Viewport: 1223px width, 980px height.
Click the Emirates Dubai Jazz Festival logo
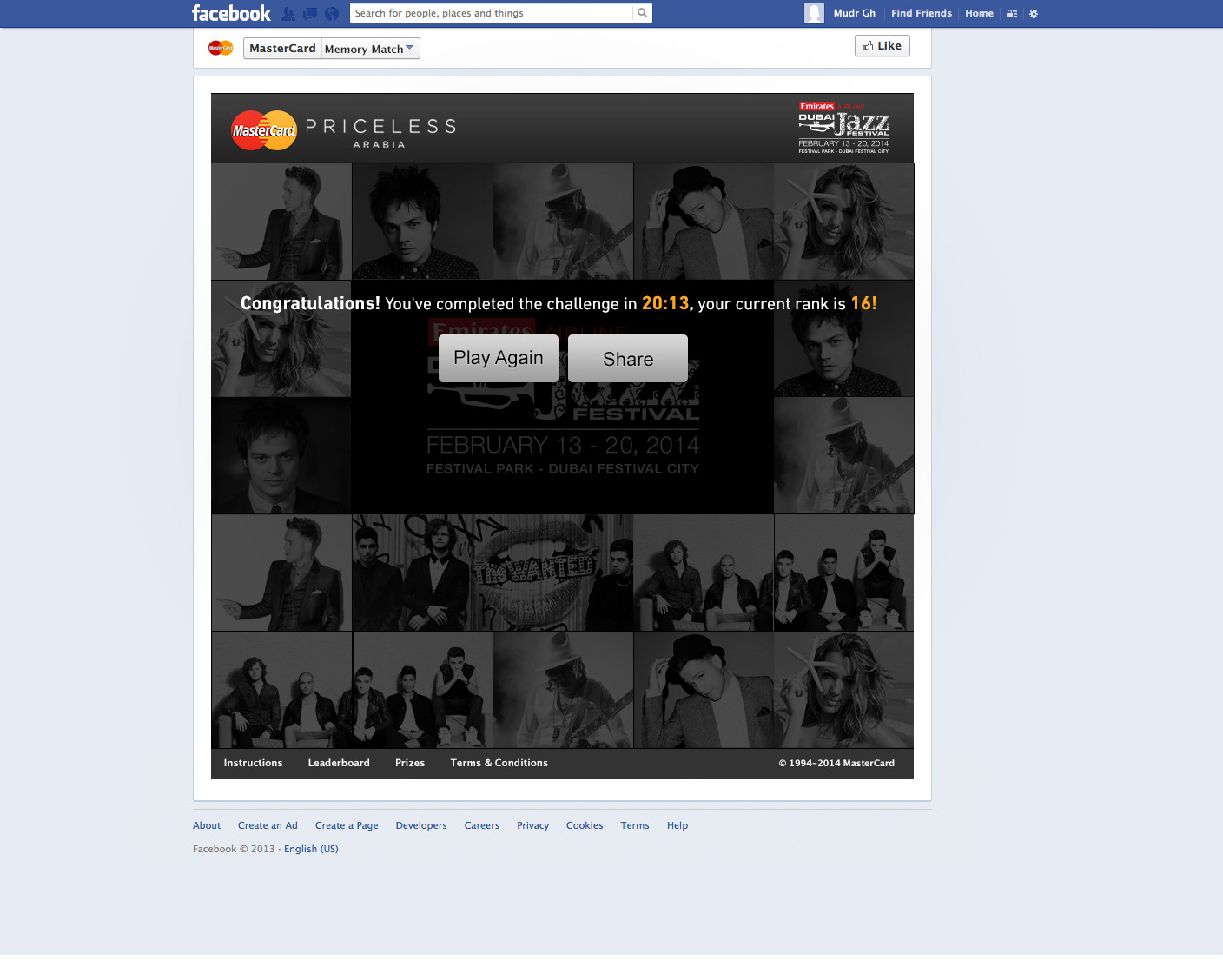[843, 128]
